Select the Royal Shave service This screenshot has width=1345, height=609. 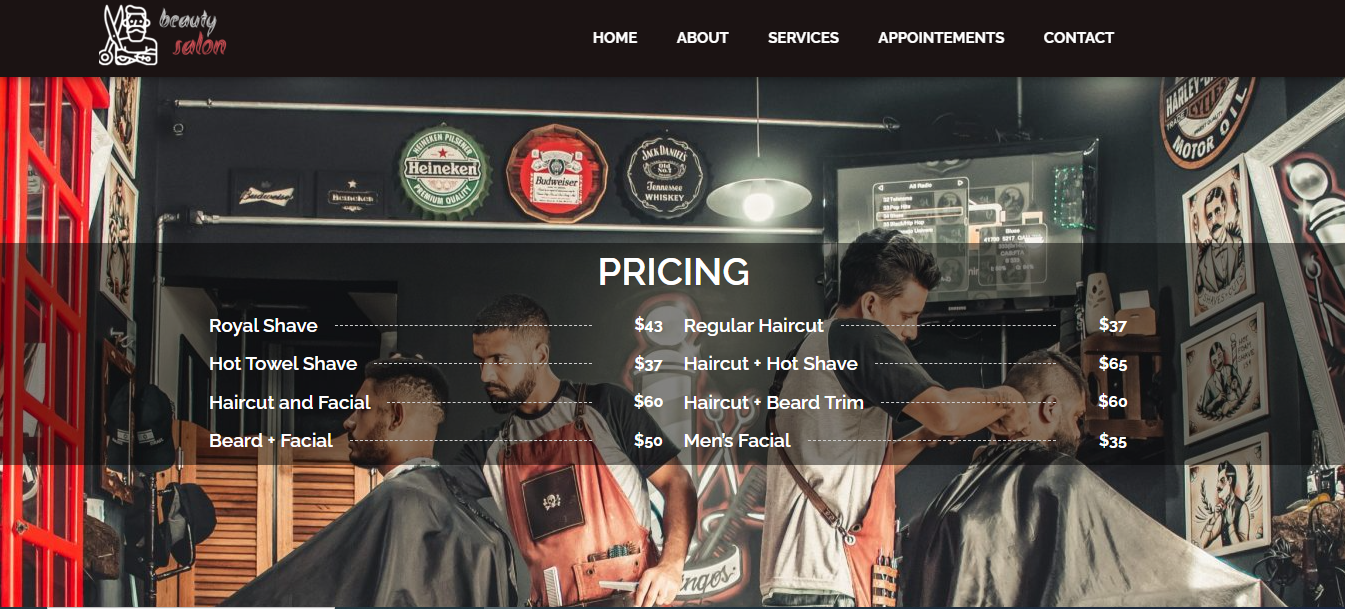[263, 326]
